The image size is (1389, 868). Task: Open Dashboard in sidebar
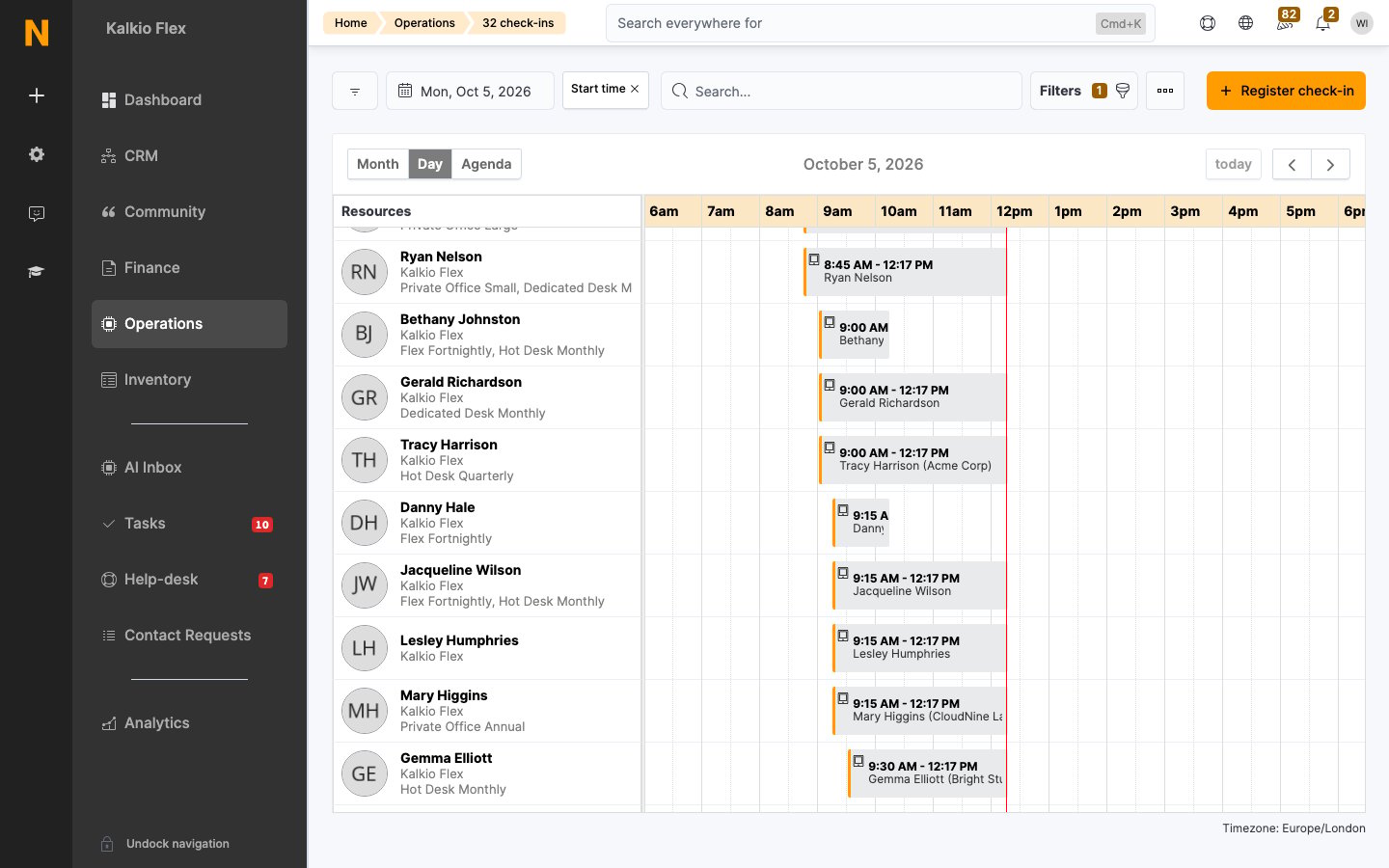click(189, 100)
